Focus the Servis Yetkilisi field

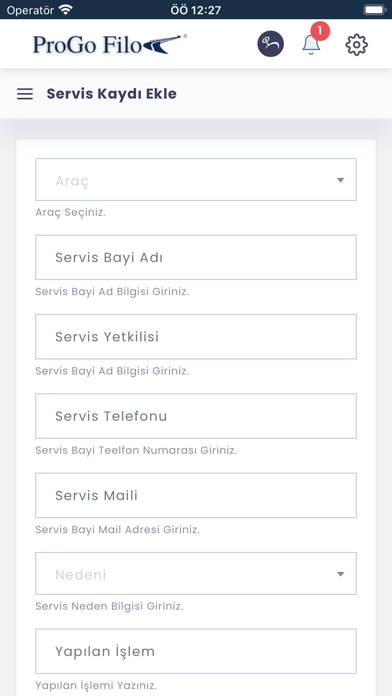[196, 336]
